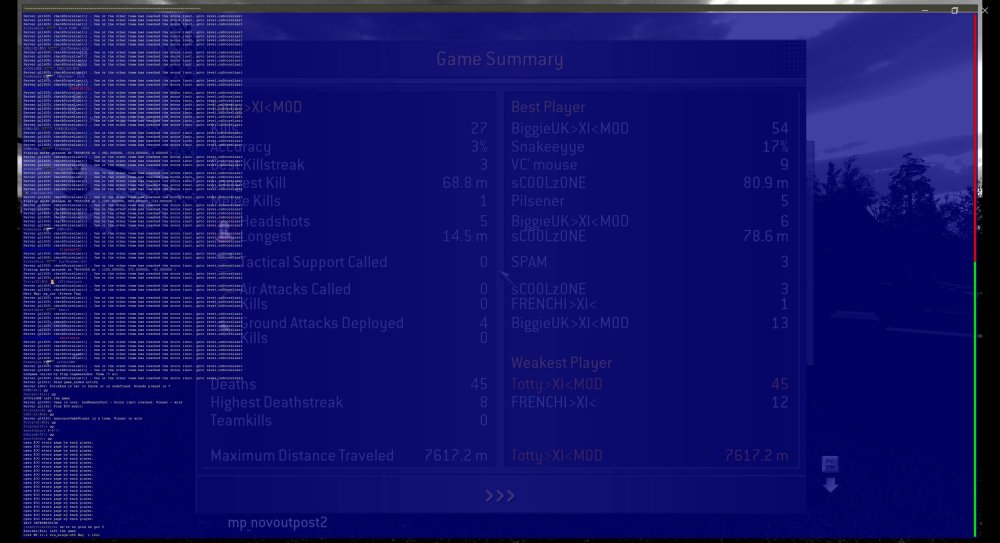Screen dimensions: 1000x543
Task: Click sCOOLzONE with 80.9 m
Action: (x=548, y=183)
